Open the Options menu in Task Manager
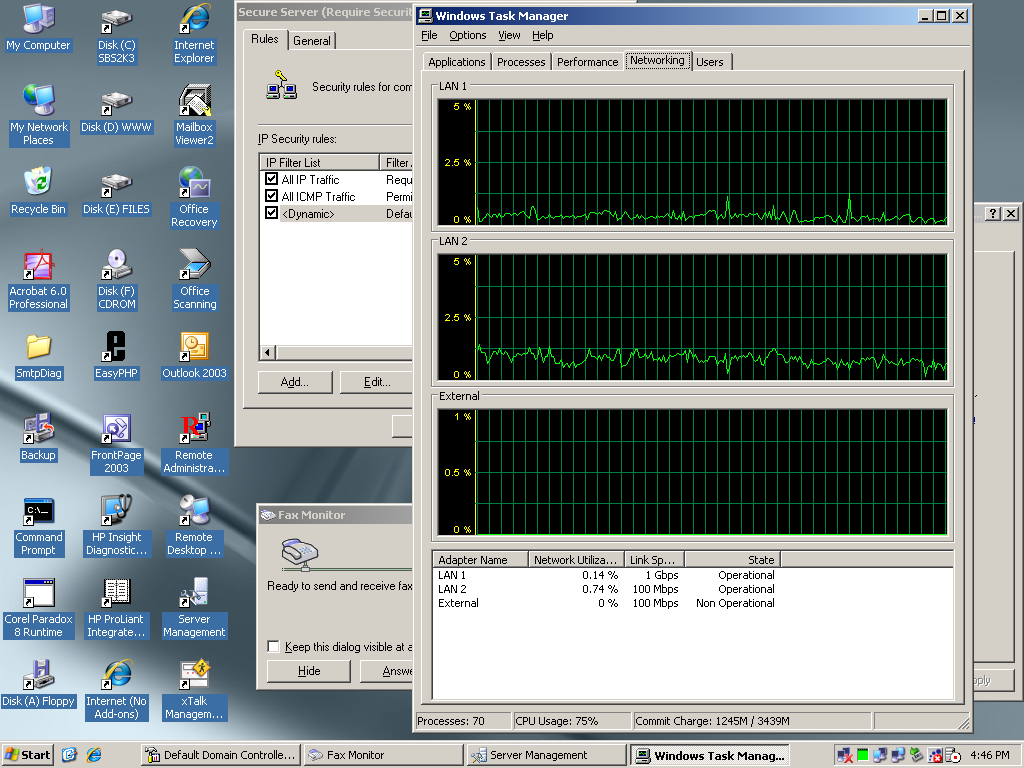The height and width of the screenshot is (768, 1024). 468,35
